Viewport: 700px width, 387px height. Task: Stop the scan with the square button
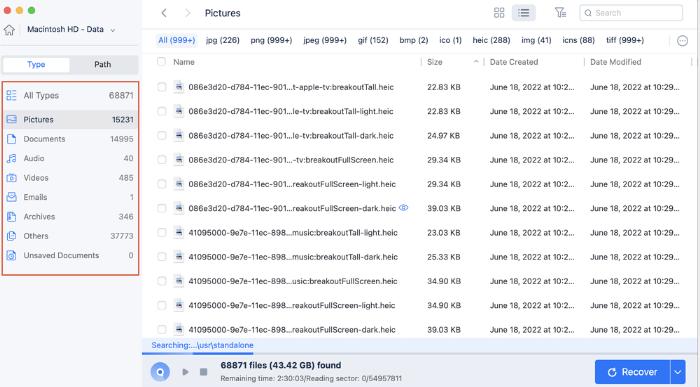(x=204, y=372)
